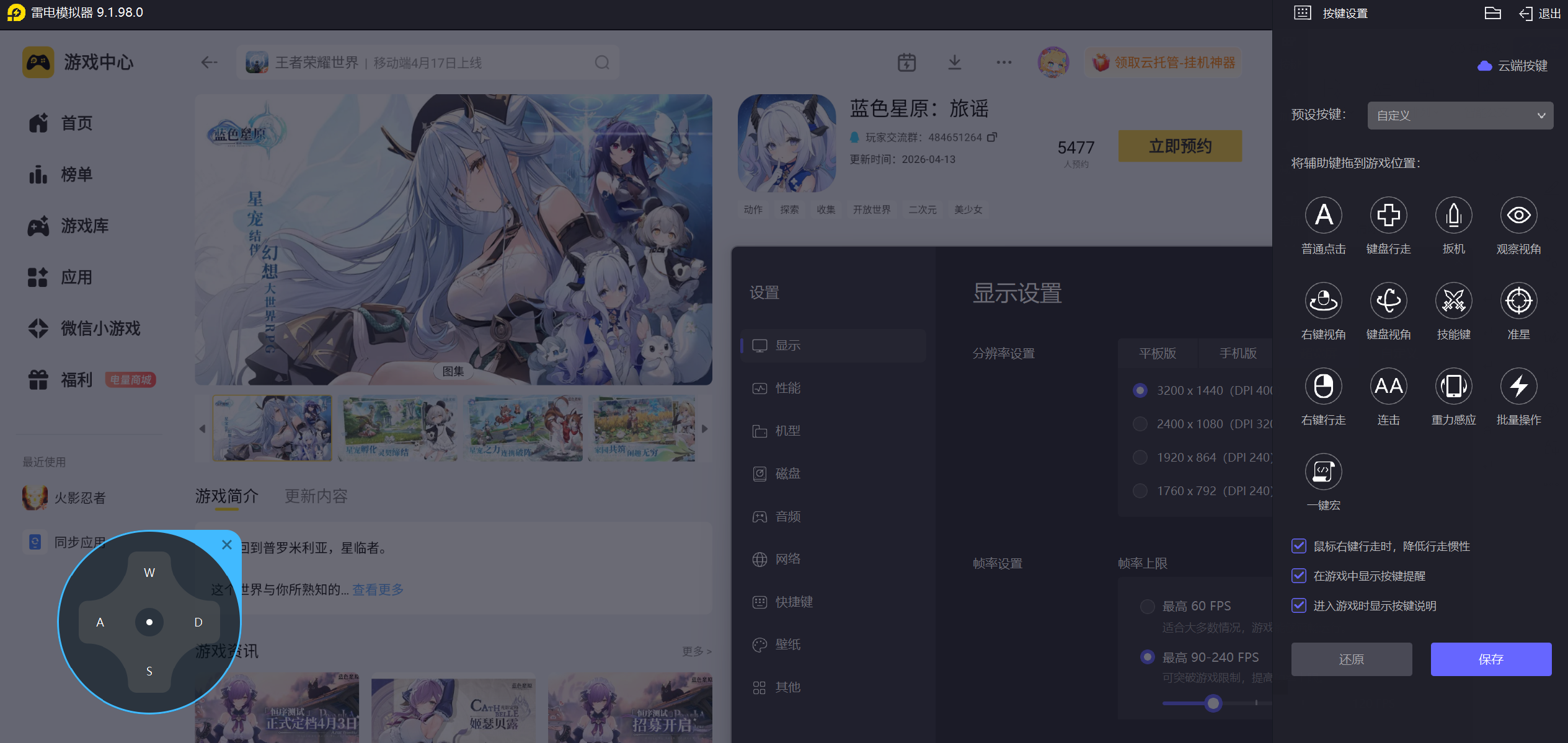Uncheck 鼠标右键行走时 reduce inertia checkbox
The height and width of the screenshot is (743, 1568).
pos(1299,546)
